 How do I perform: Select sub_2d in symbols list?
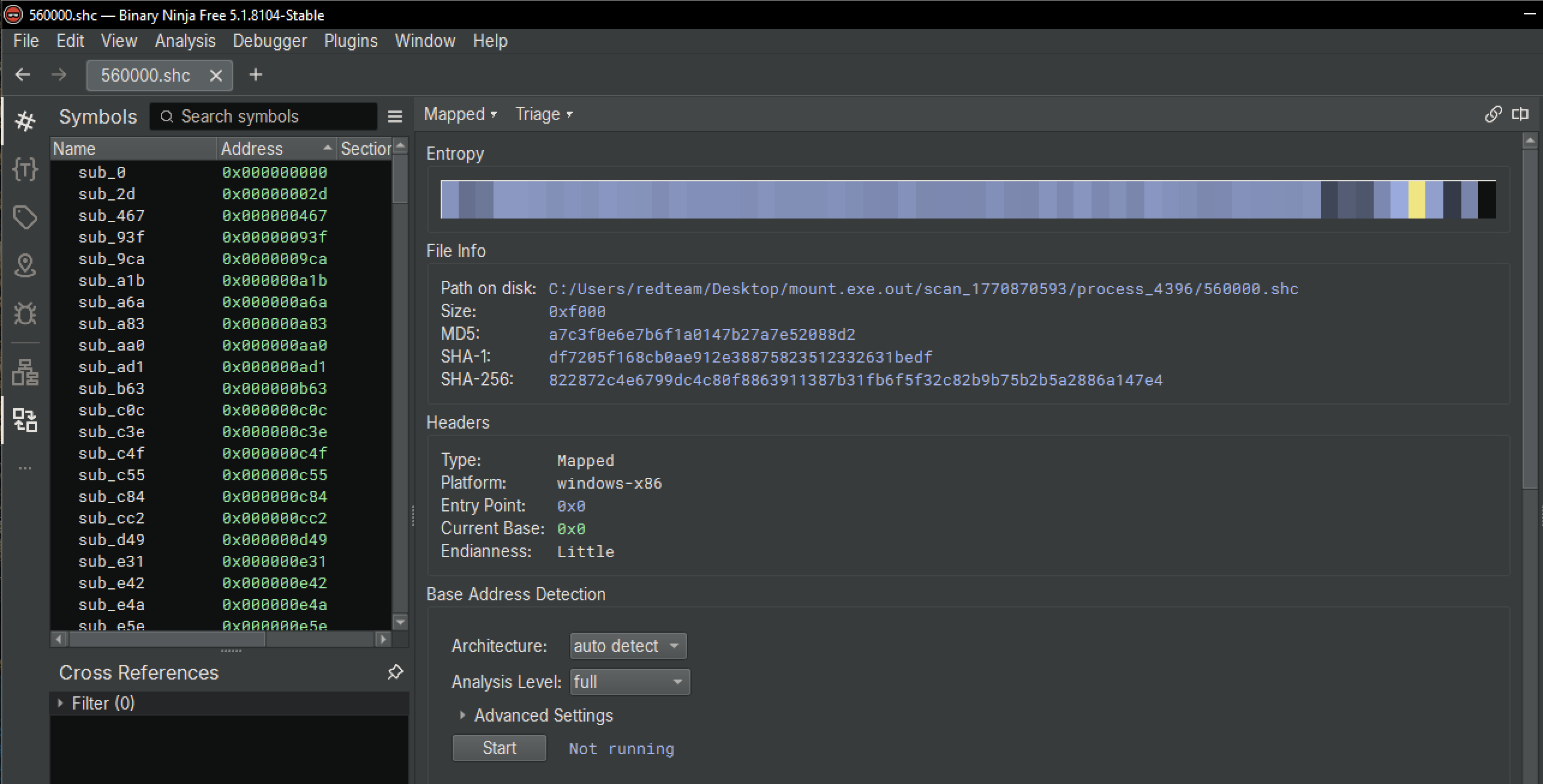[107, 194]
